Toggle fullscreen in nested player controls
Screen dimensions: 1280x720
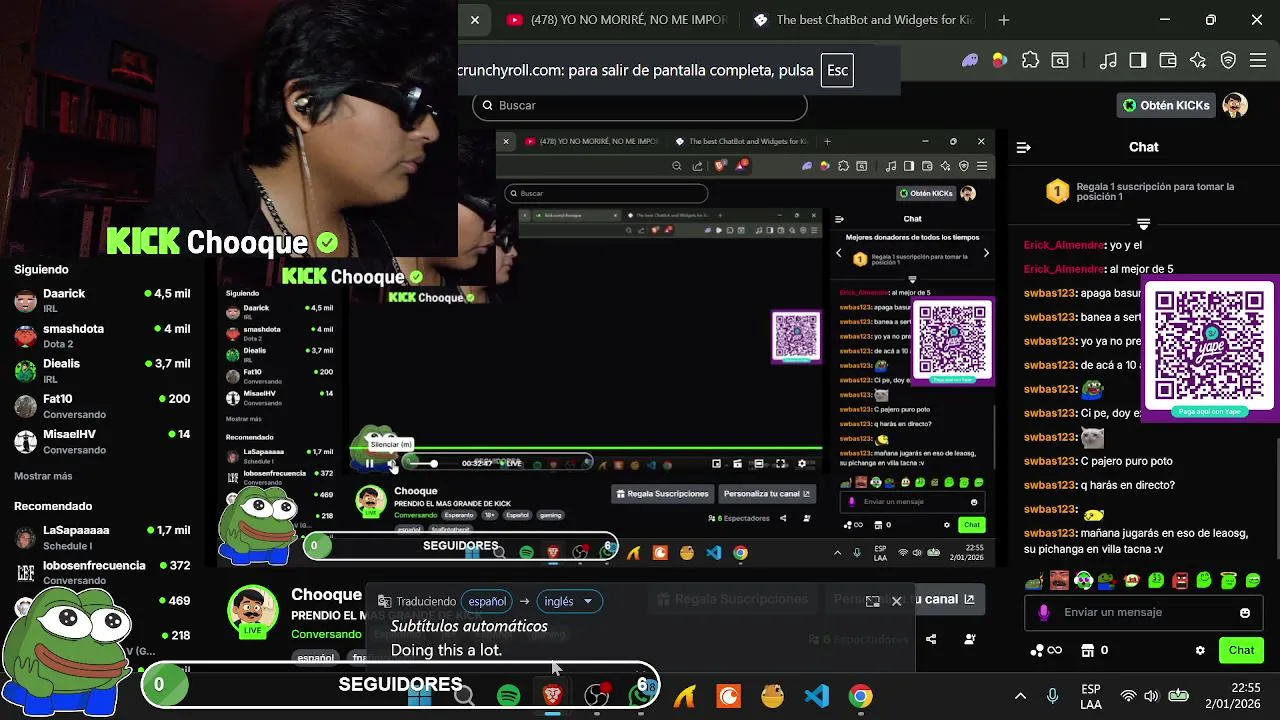coord(780,464)
